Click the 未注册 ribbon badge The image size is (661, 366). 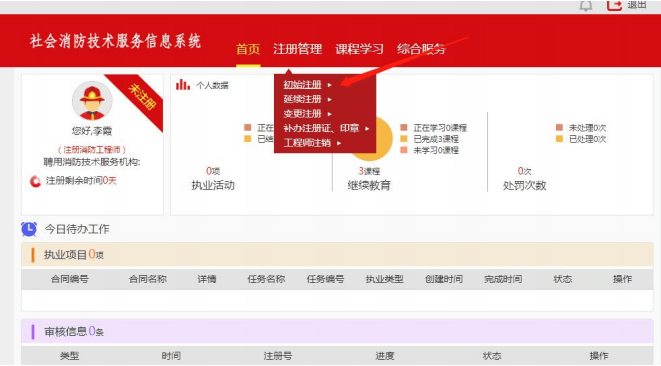142,97
